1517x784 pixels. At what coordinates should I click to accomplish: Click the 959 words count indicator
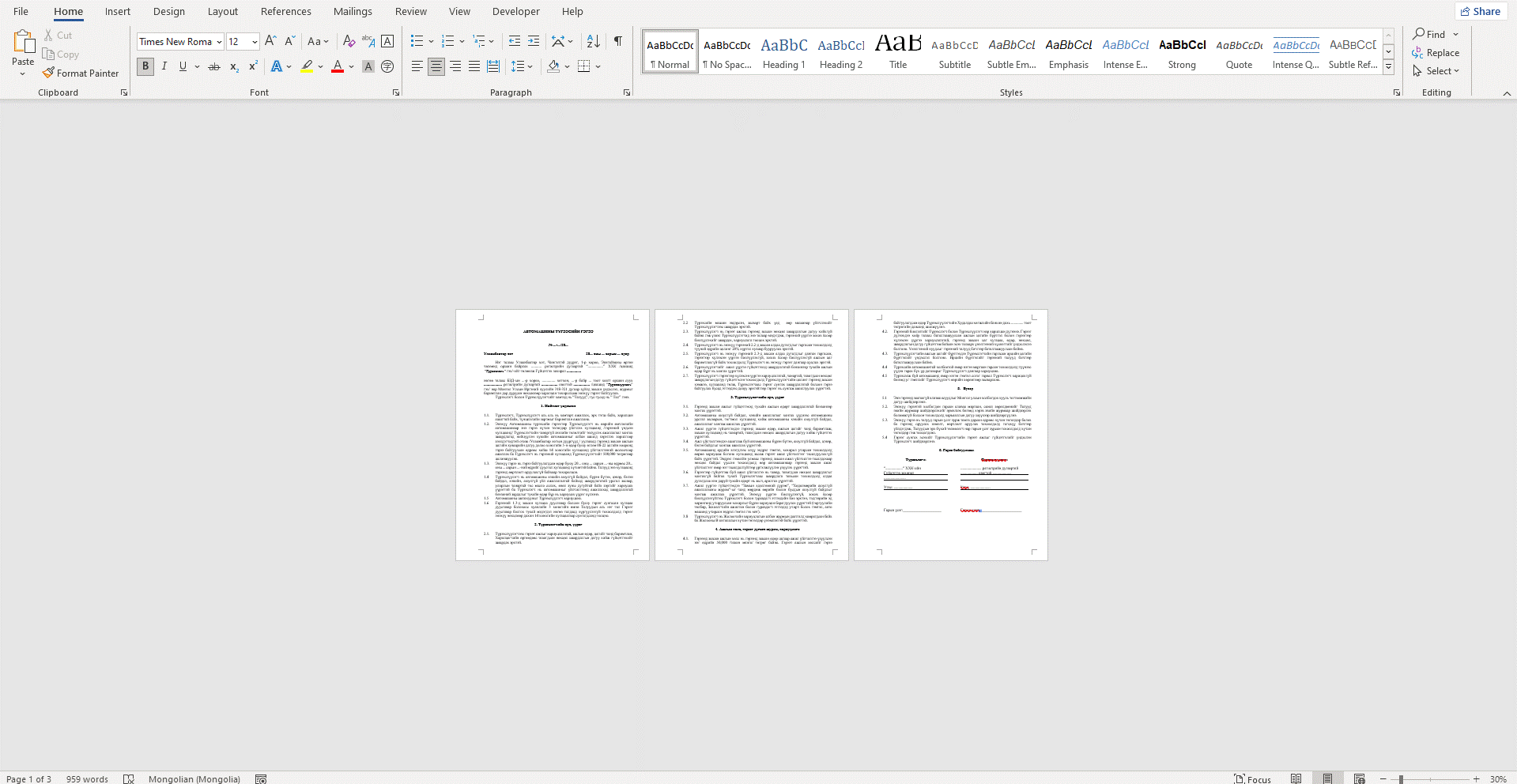[87, 778]
